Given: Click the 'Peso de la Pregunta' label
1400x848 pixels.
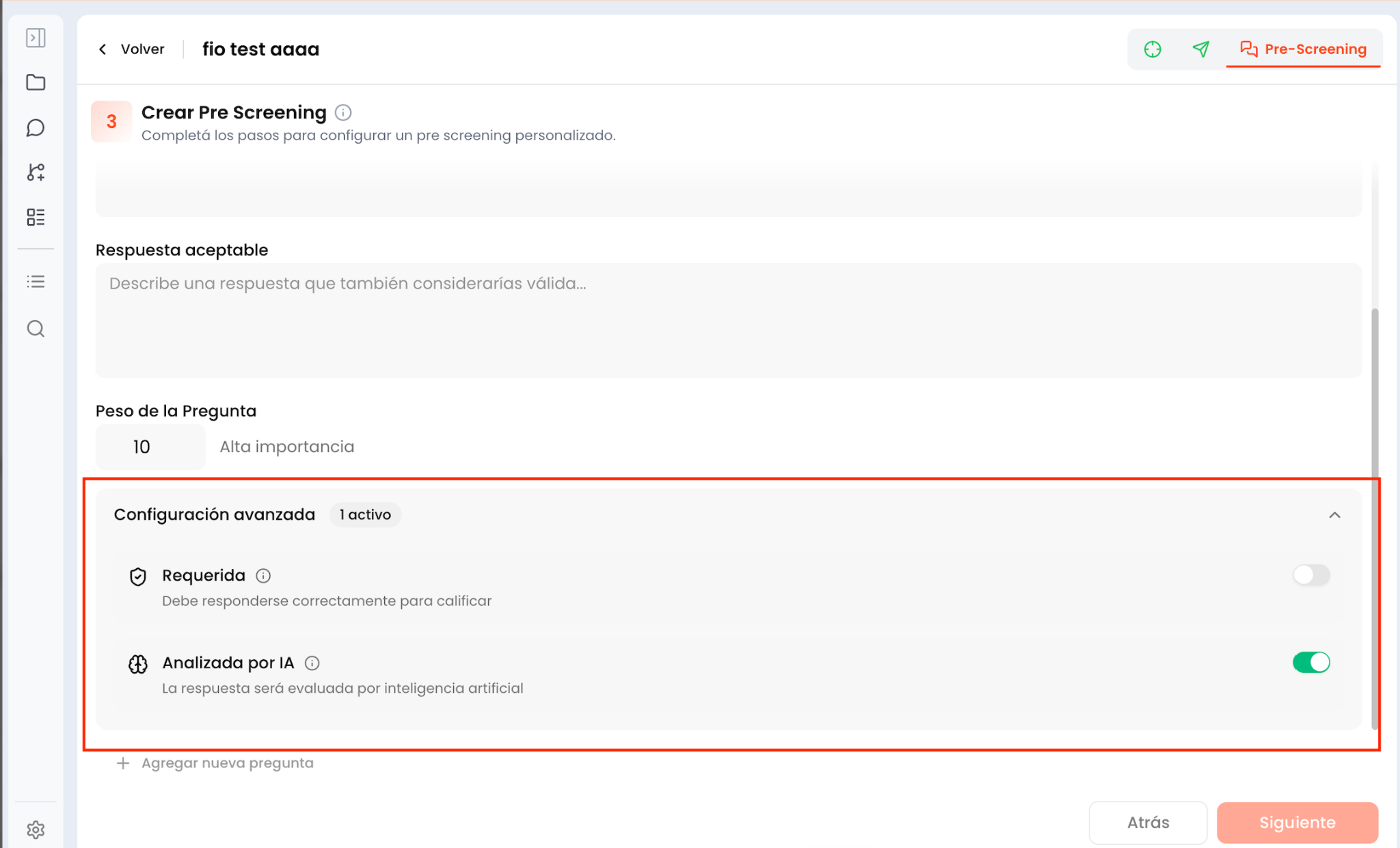Looking at the screenshot, I should (176, 411).
